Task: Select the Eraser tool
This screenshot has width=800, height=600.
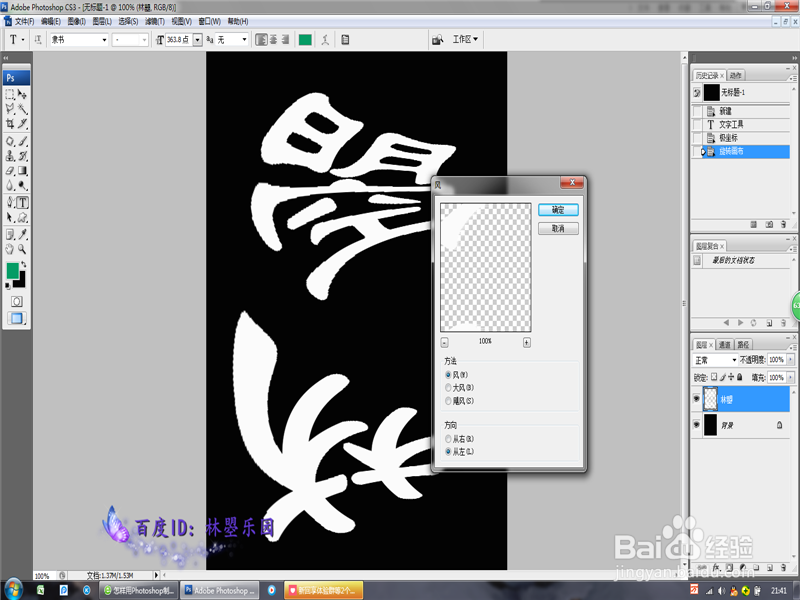Action: (10, 171)
